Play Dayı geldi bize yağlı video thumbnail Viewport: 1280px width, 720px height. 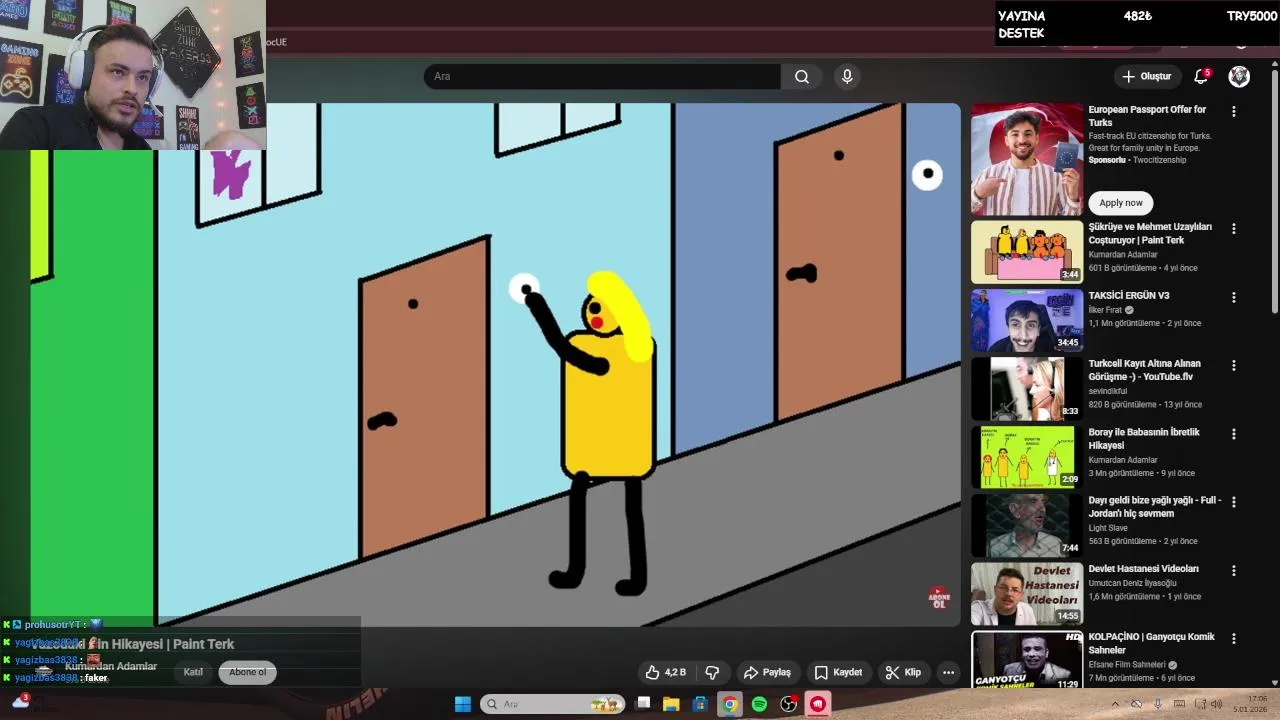pyautogui.click(x=1027, y=525)
